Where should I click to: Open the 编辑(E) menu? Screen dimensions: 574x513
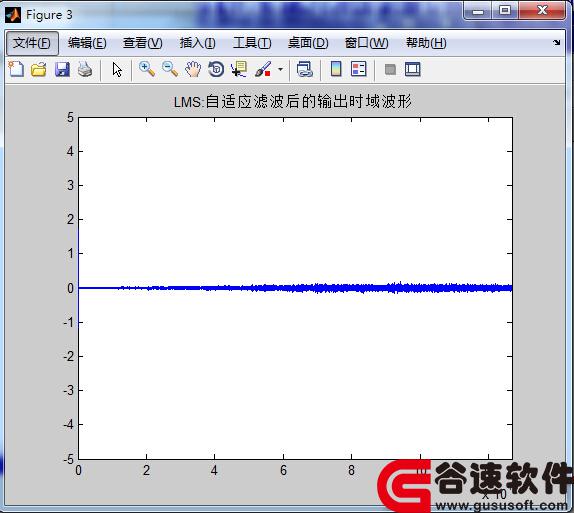click(x=87, y=43)
